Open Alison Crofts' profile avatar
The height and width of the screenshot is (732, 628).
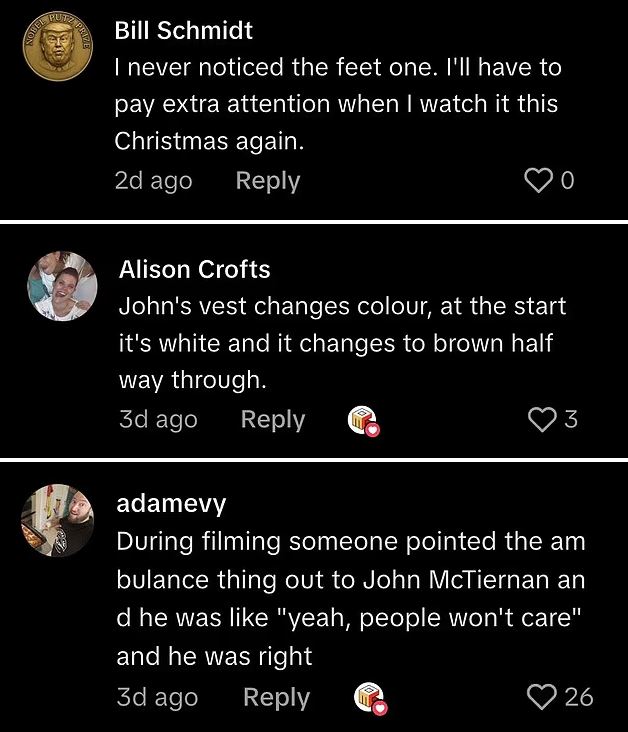[x=62, y=286]
